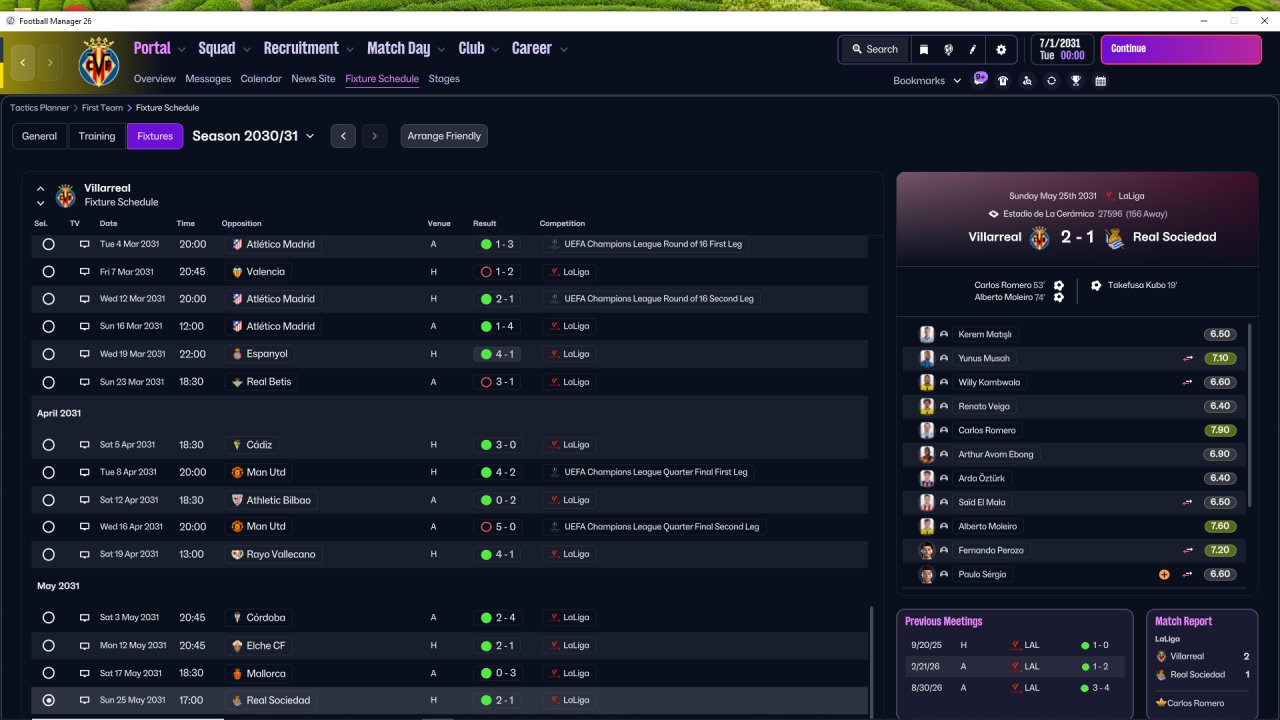This screenshot has width=1280, height=720.
Task: Open the bookmark icon next to Search
Action: pyautogui.click(x=924, y=49)
